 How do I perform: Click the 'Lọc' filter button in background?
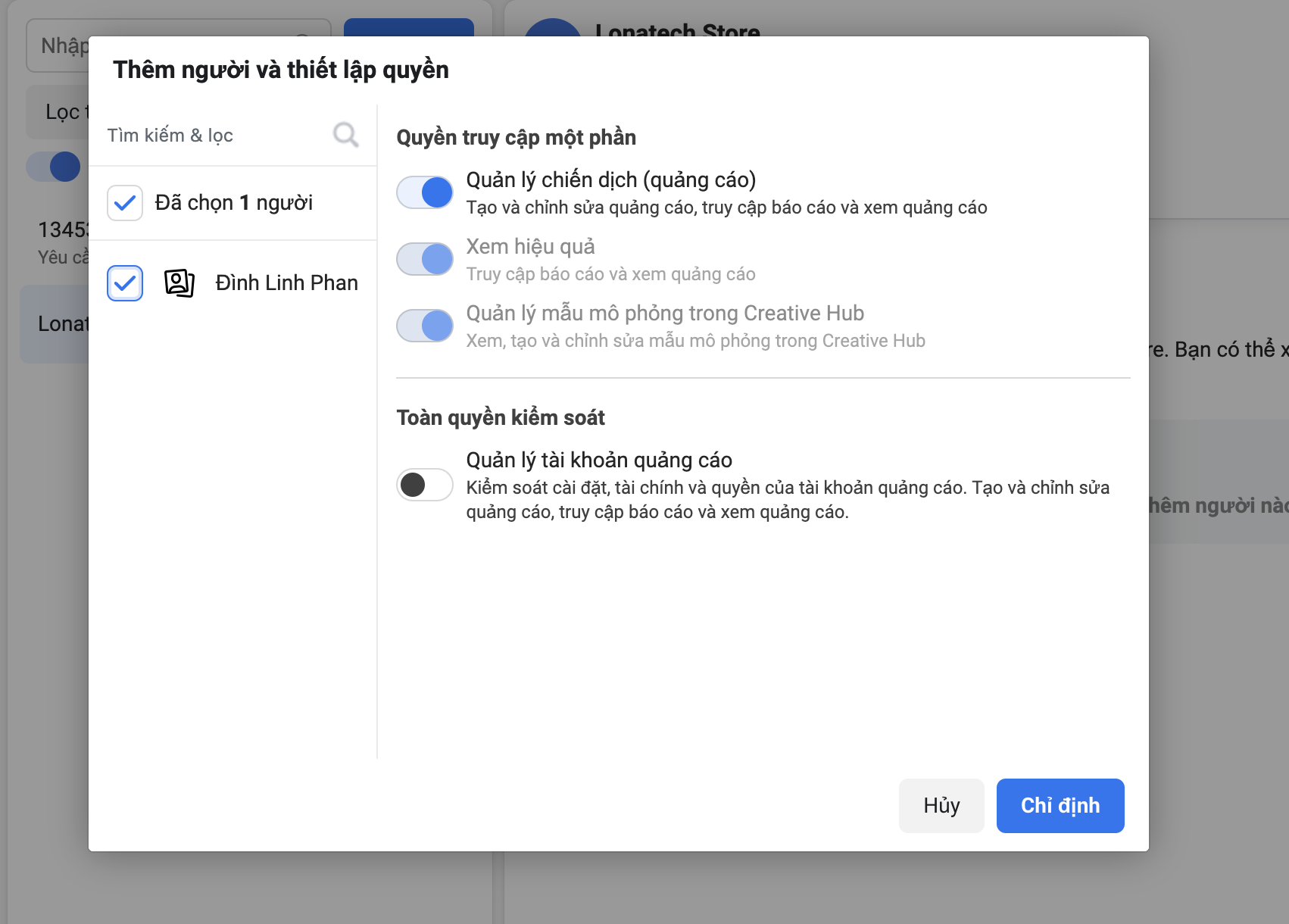tap(58, 112)
